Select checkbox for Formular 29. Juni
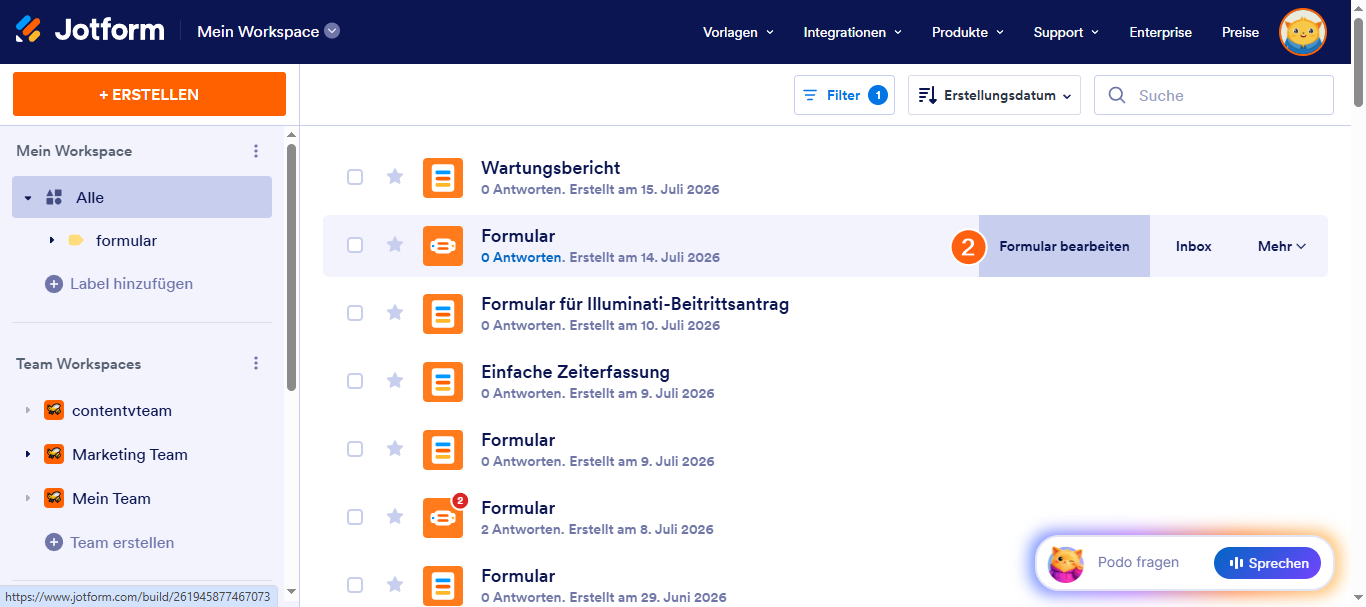Screen dimensions: 1366x607 coord(355,585)
